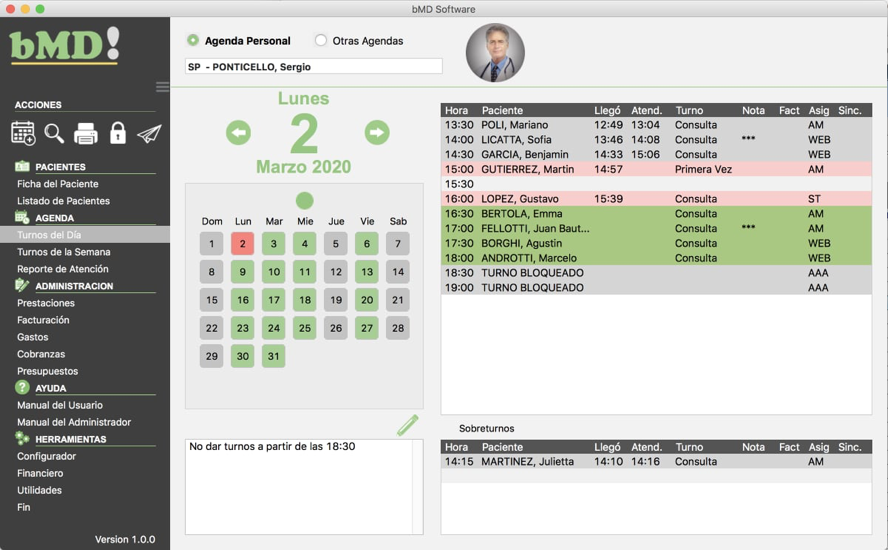Click the magnifying glass search icon
888x550 pixels.
(54, 133)
